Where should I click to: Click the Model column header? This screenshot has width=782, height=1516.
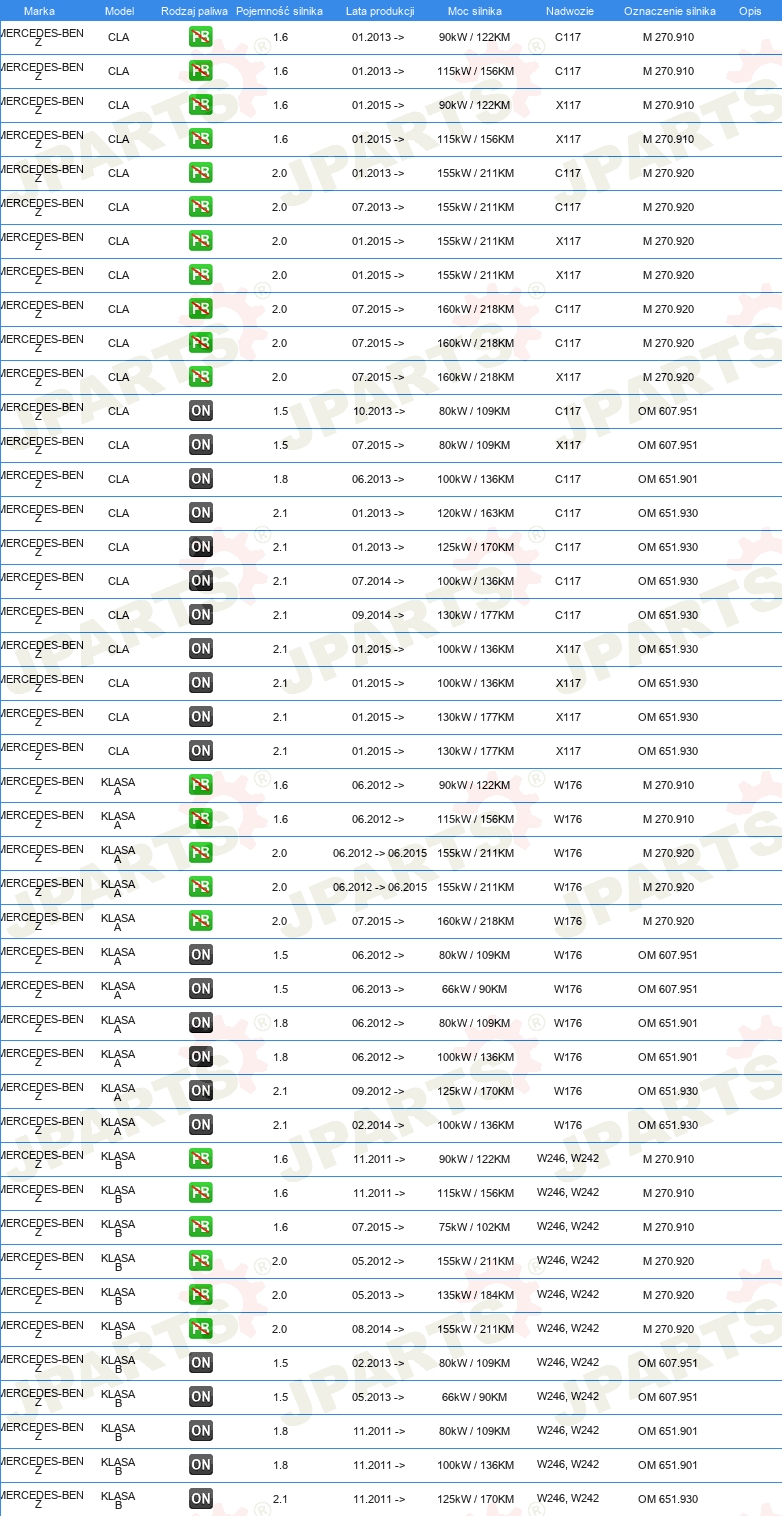(119, 10)
